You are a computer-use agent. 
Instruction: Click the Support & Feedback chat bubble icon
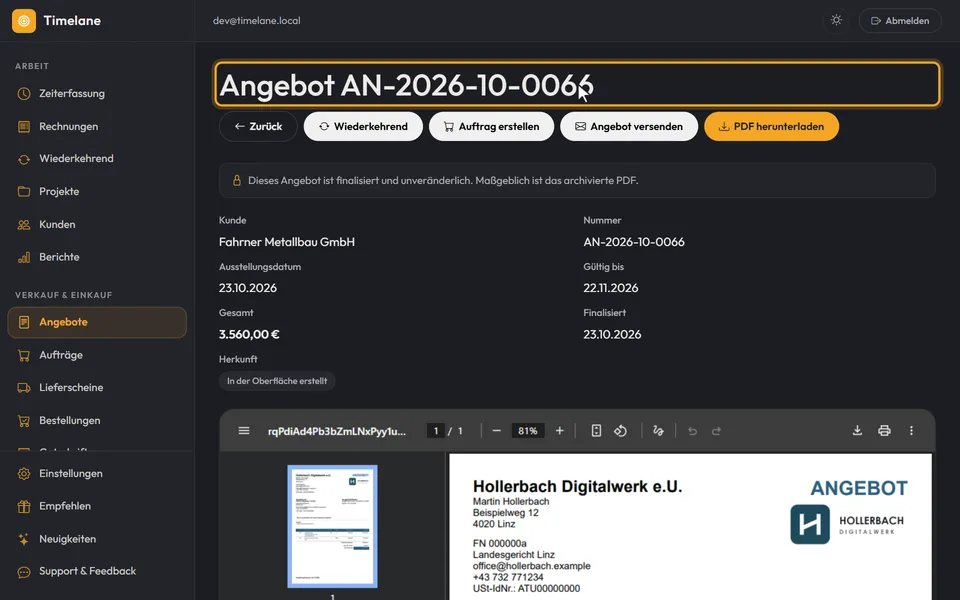(x=24, y=572)
